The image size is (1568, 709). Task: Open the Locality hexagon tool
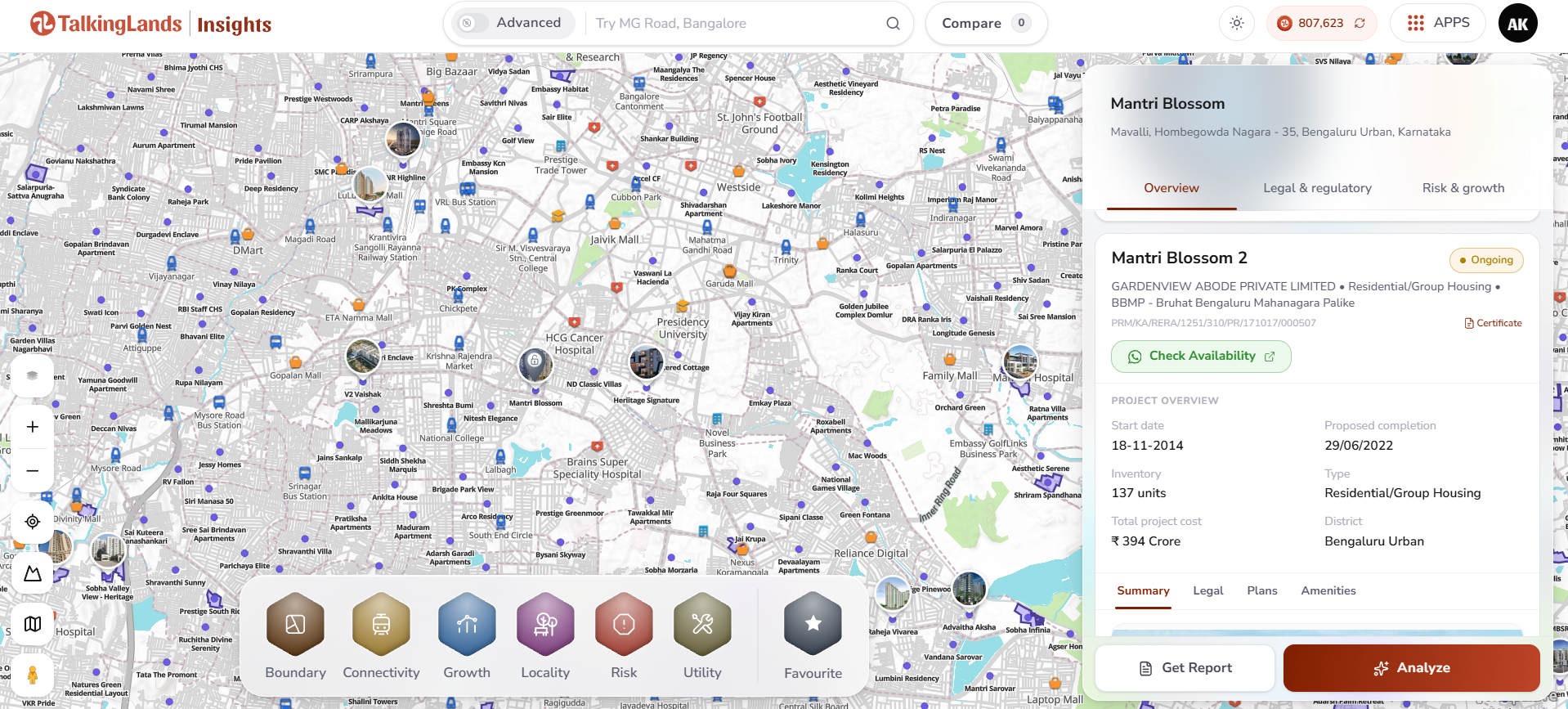tap(545, 625)
